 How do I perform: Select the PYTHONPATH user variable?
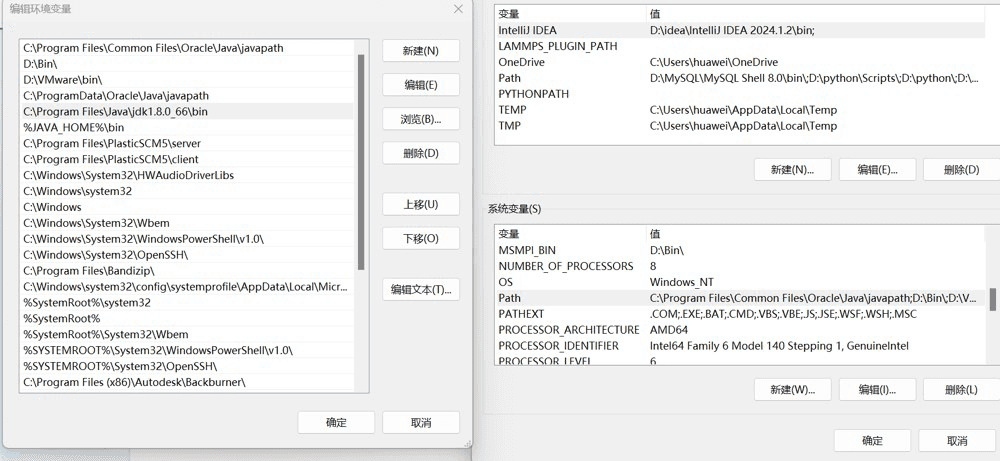click(x=740, y=94)
